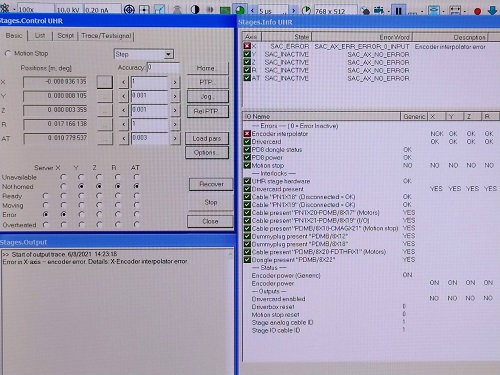Click the Recover button

(211, 184)
